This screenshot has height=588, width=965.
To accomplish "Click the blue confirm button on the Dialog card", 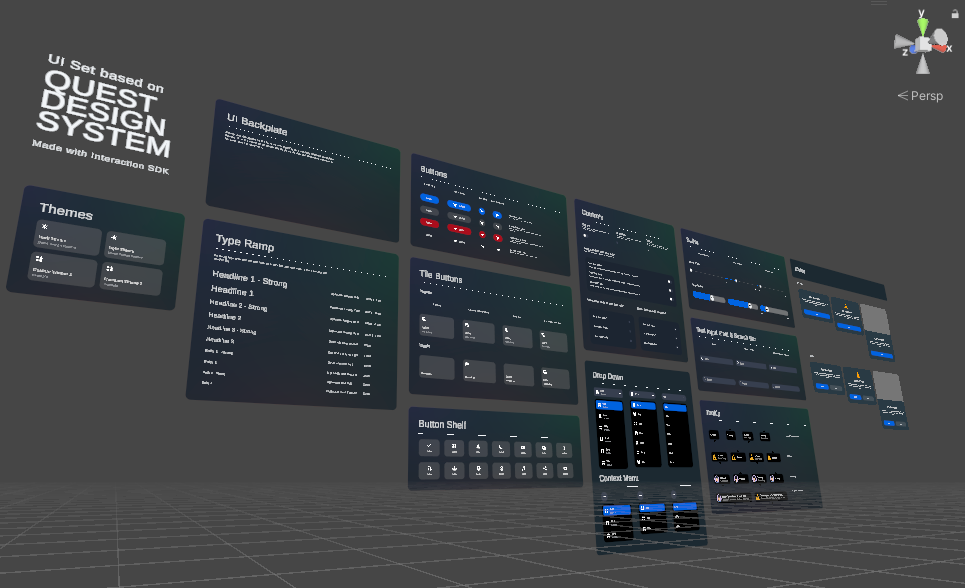I will [x=849, y=326].
